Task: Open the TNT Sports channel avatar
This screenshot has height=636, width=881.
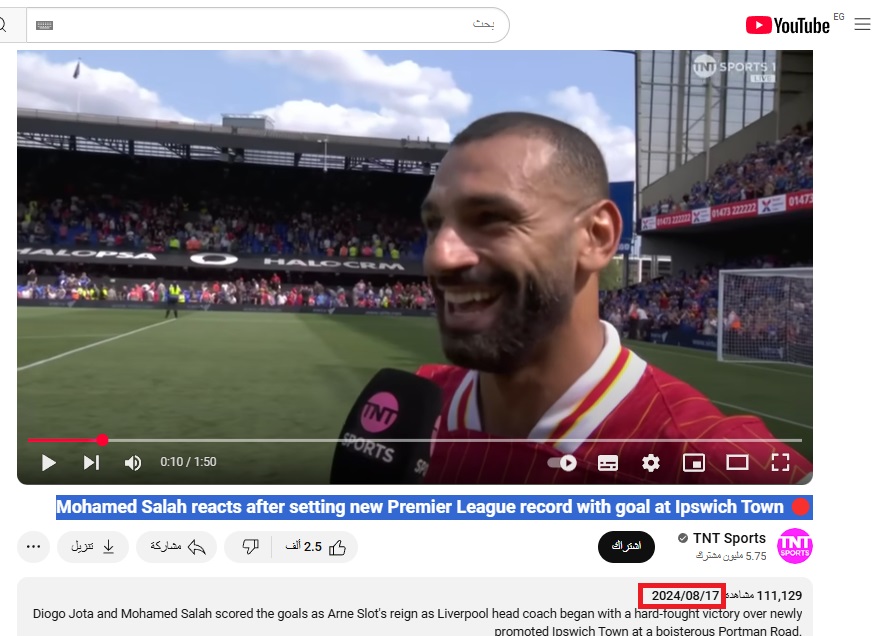Action: tap(794, 546)
